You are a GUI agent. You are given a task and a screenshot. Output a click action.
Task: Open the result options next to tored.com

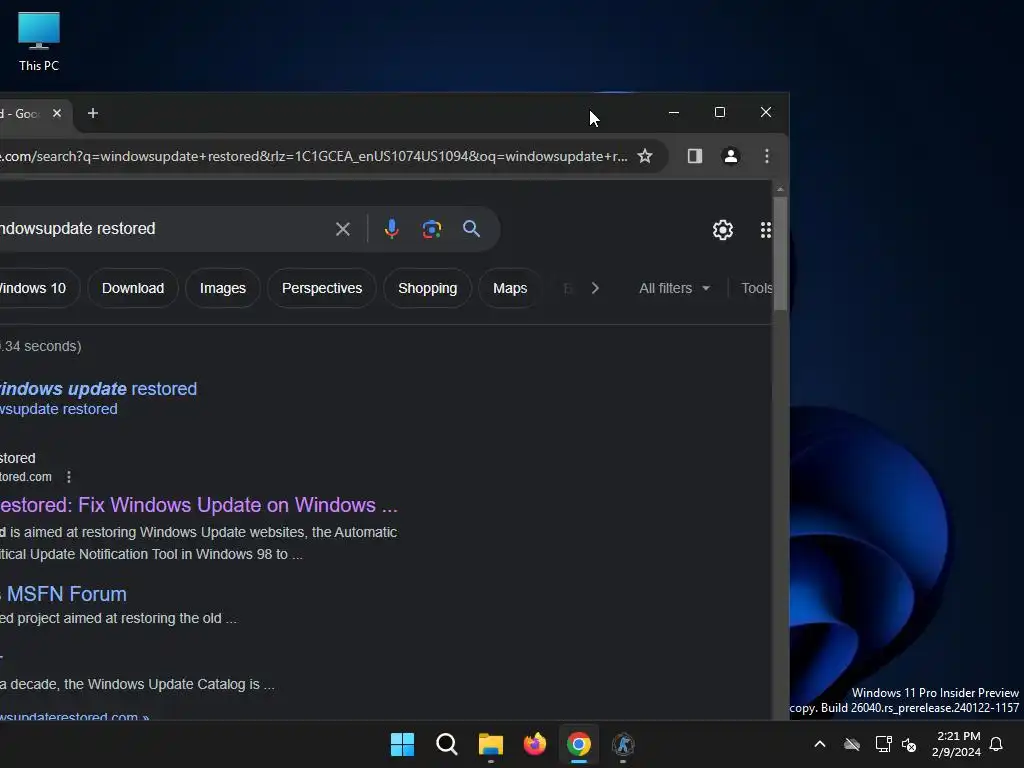point(69,477)
